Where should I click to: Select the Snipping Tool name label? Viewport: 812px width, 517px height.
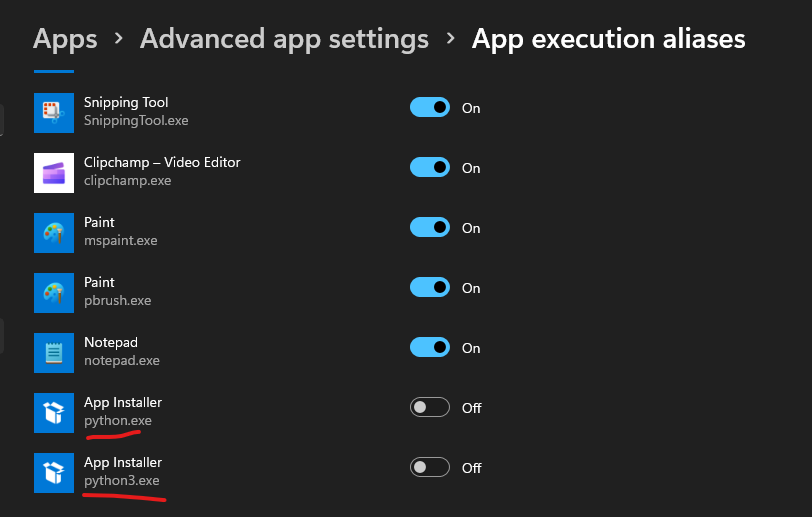(x=126, y=103)
